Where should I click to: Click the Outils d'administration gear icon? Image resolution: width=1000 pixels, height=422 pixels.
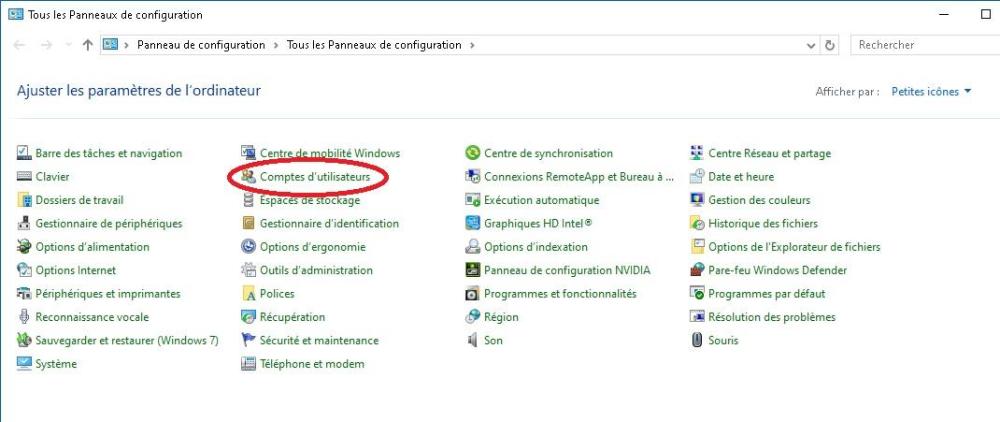pyautogui.click(x=248, y=270)
